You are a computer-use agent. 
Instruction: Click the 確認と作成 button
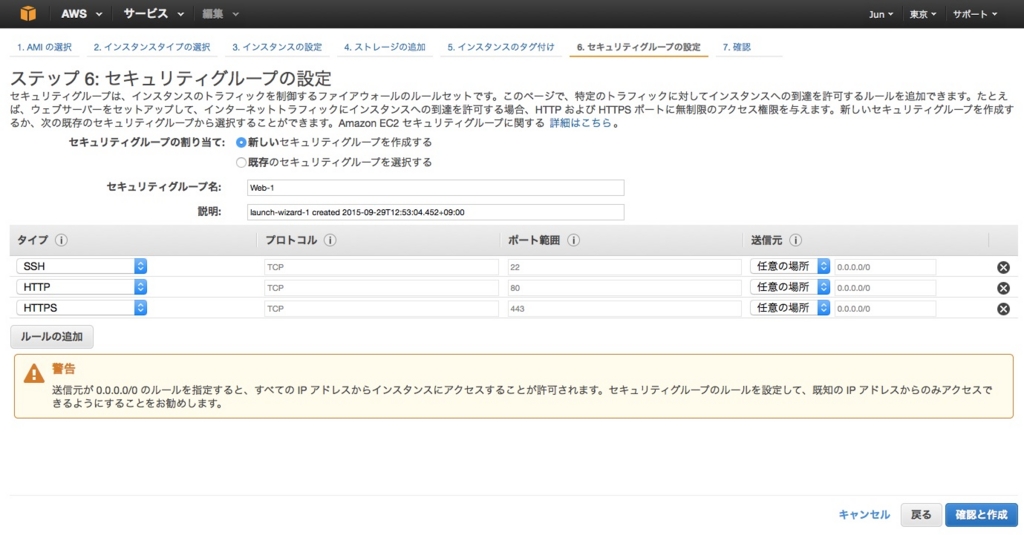tap(981, 515)
